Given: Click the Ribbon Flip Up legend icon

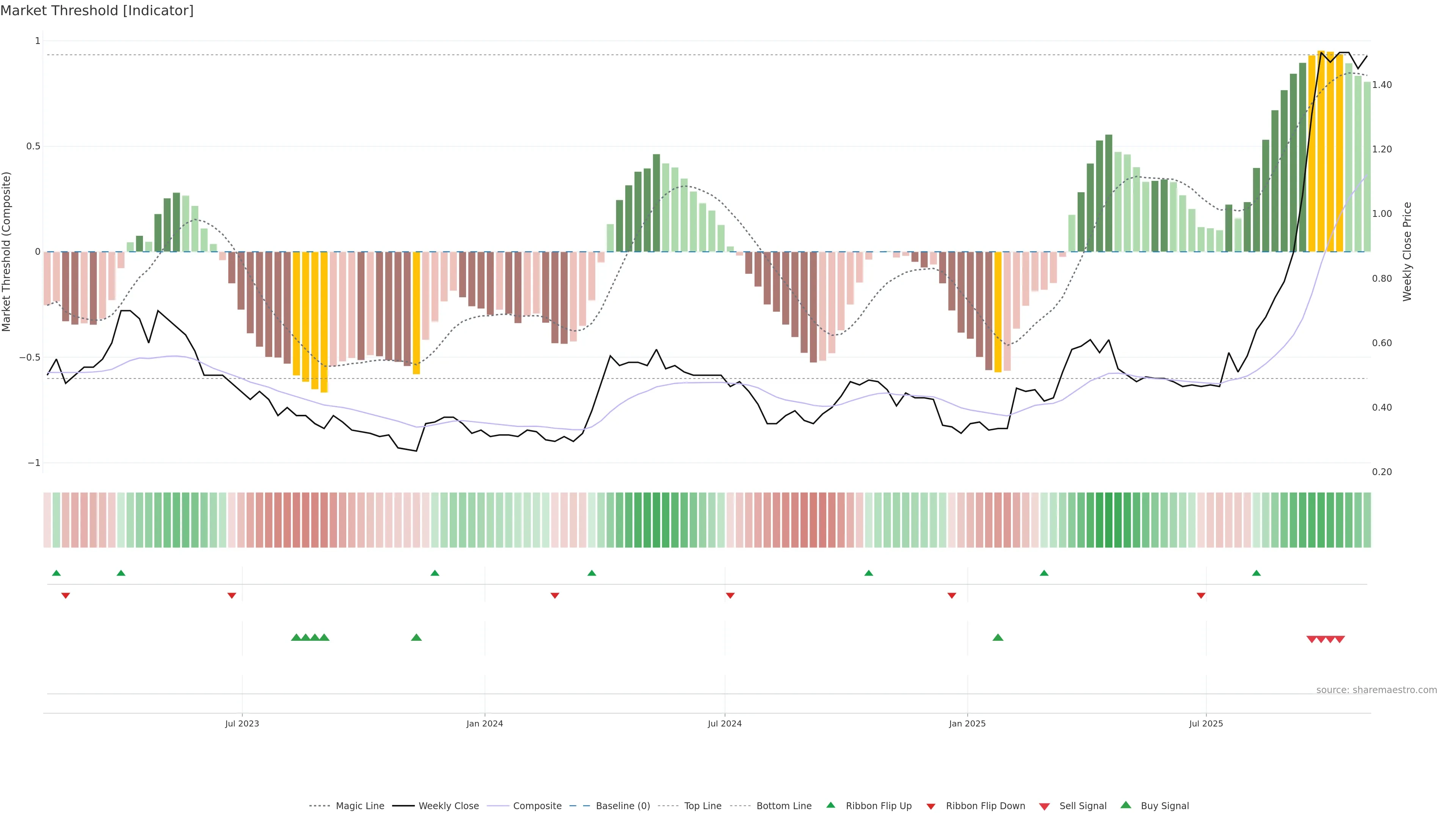Looking at the screenshot, I should click(x=831, y=805).
